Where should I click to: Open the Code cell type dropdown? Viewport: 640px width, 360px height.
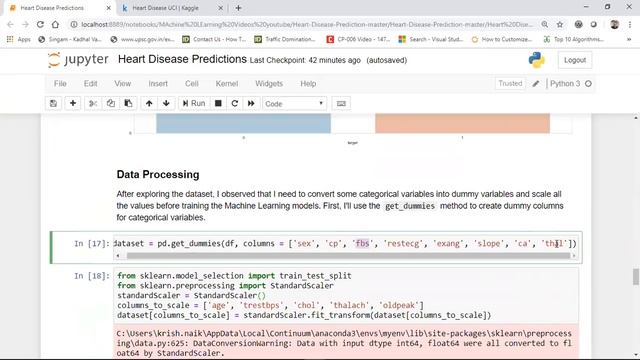click(x=294, y=104)
